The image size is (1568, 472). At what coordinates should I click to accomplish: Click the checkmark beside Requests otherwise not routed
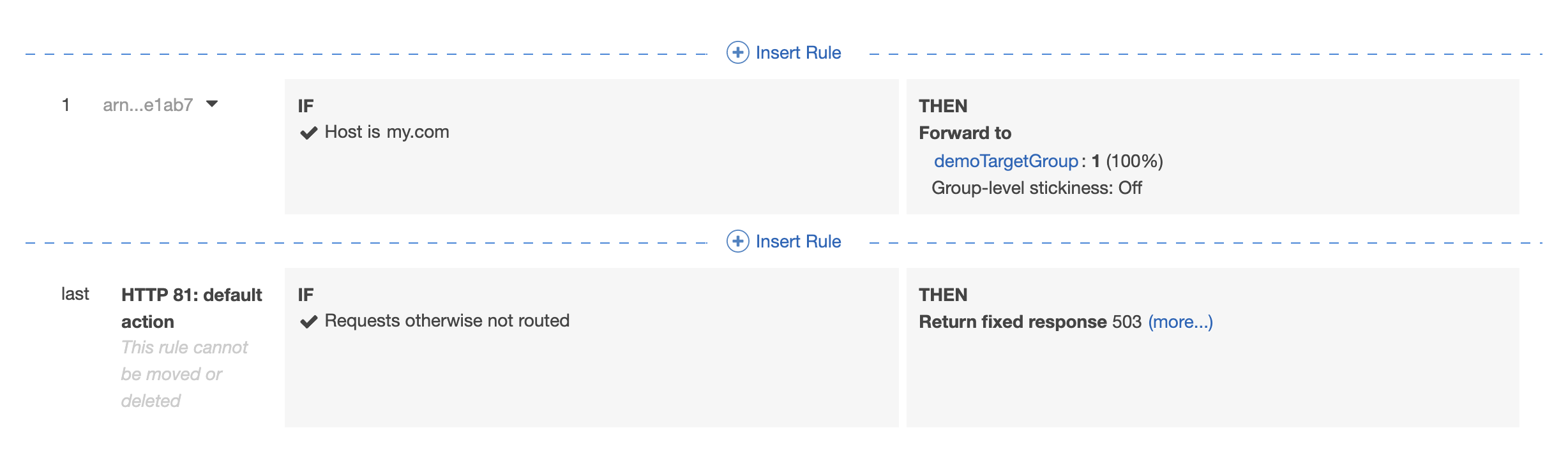click(309, 321)
